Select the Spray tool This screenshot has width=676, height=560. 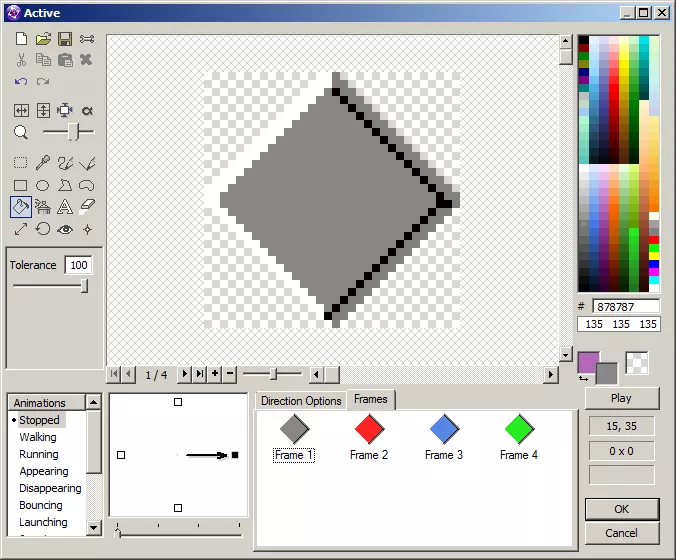click(43, 207)
